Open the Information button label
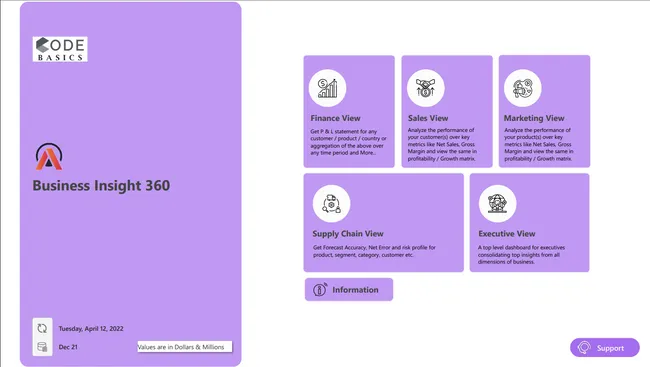 coord(355,290)
